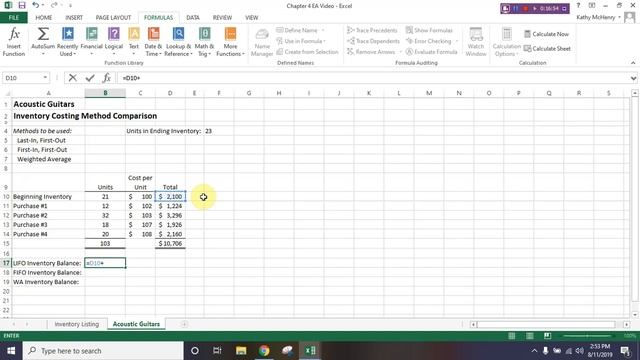
Task: Open Date & Time functions
Action: (x=153, y=42)
